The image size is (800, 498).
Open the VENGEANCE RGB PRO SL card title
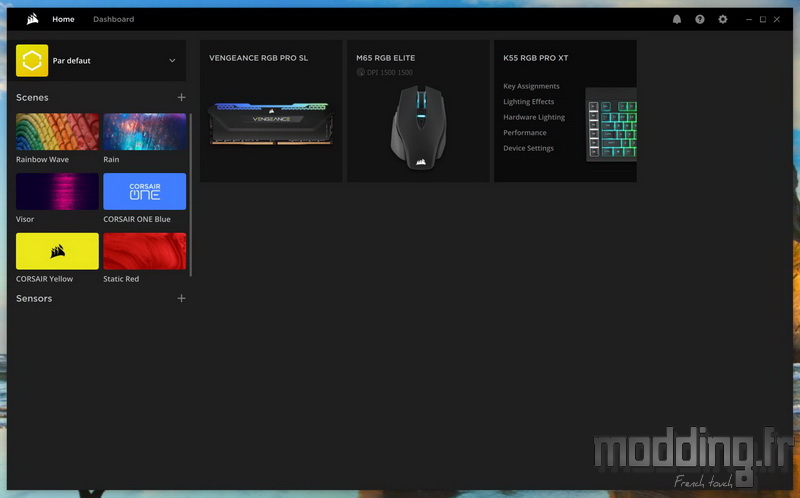tap(258, 58)
